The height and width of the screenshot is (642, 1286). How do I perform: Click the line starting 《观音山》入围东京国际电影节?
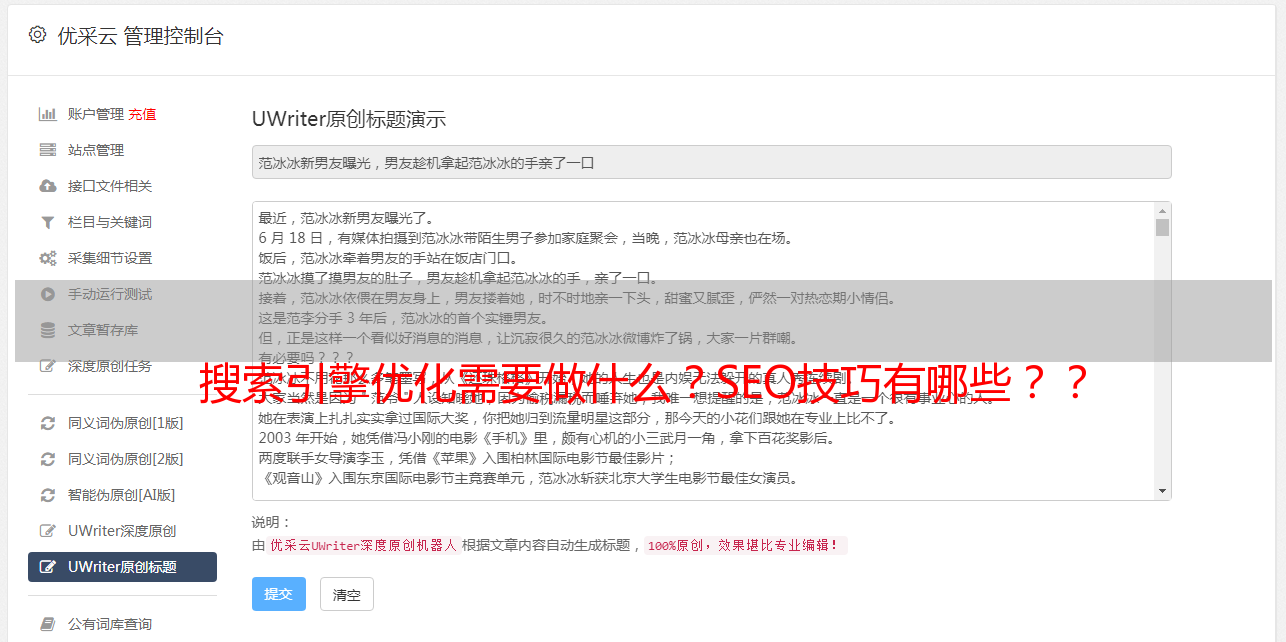coord(528,478)
